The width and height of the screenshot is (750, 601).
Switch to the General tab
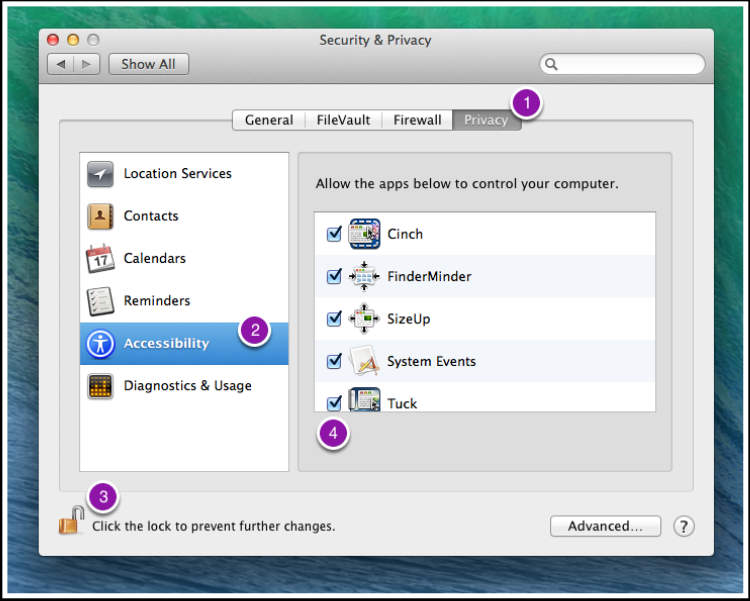[269, 120]
